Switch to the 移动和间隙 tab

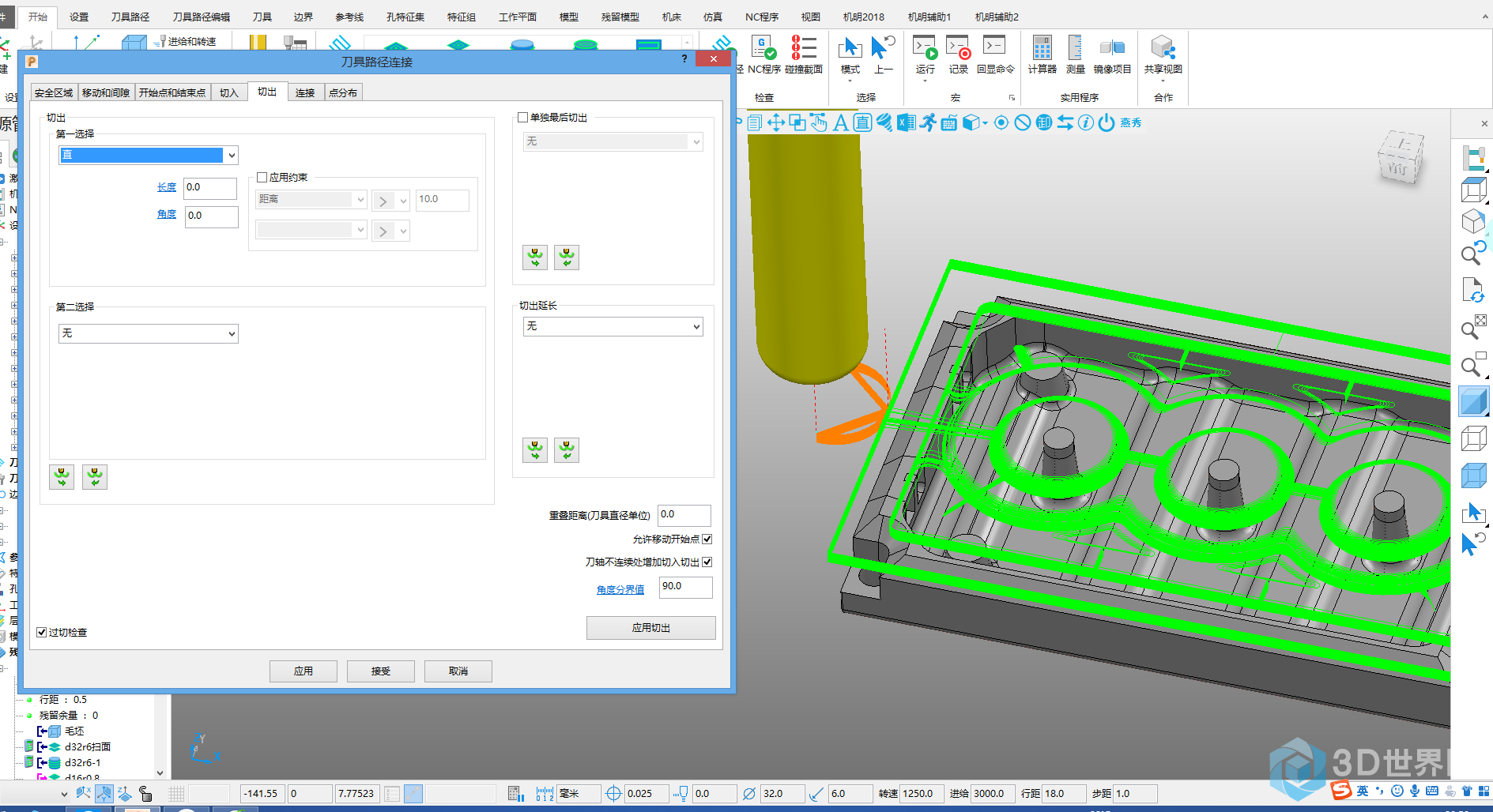coord(106,93)
